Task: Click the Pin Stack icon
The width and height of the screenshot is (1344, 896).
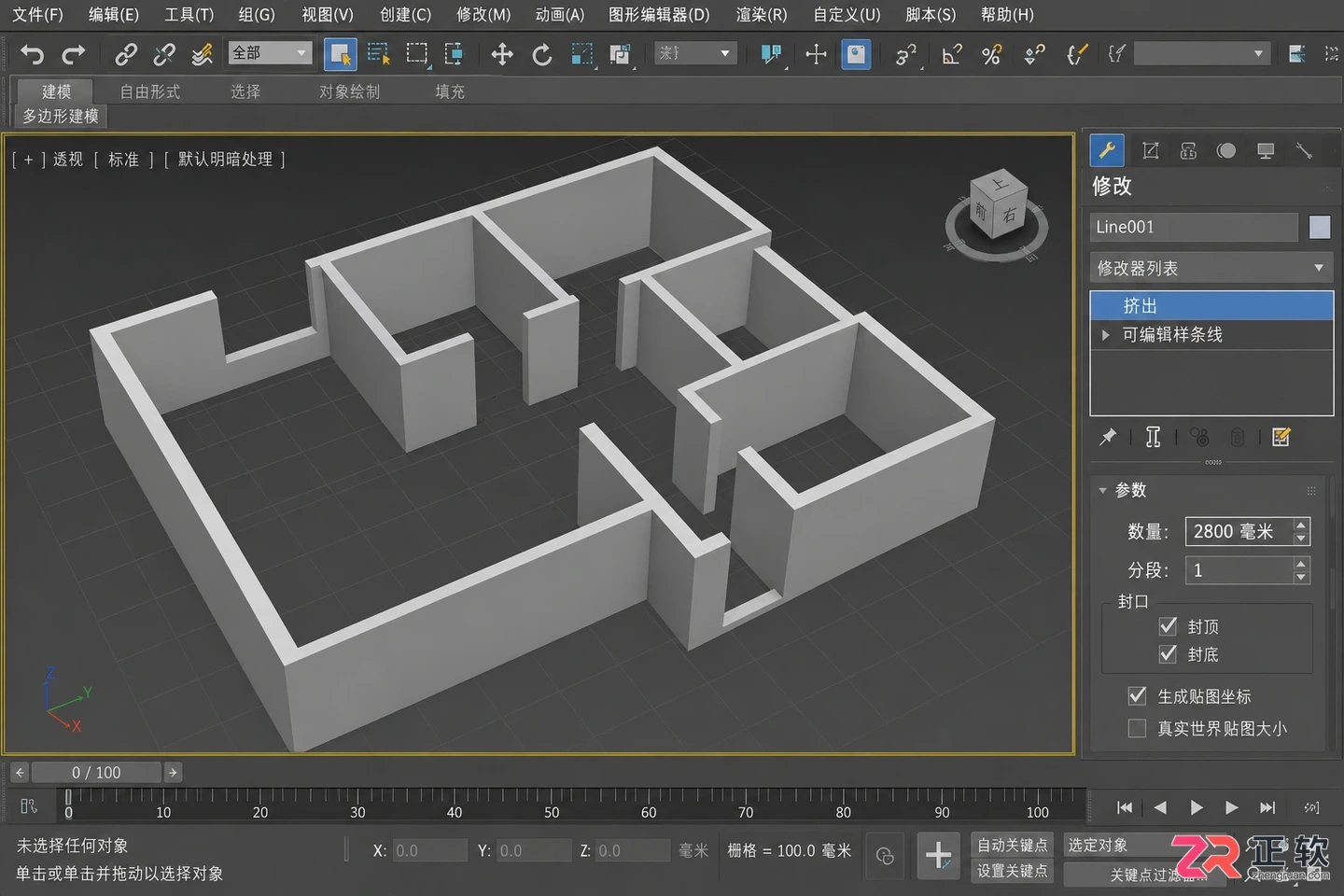Action: click(1108, 437)
